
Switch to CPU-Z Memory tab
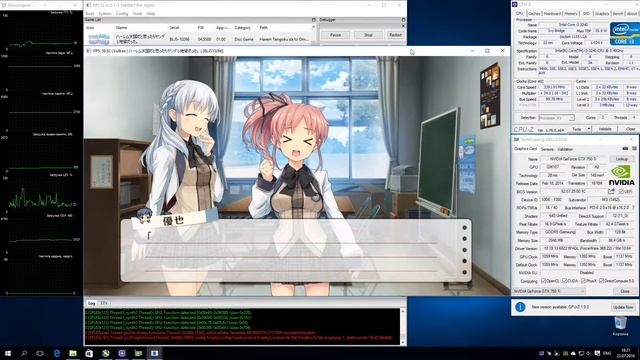[x=571, y=13]
